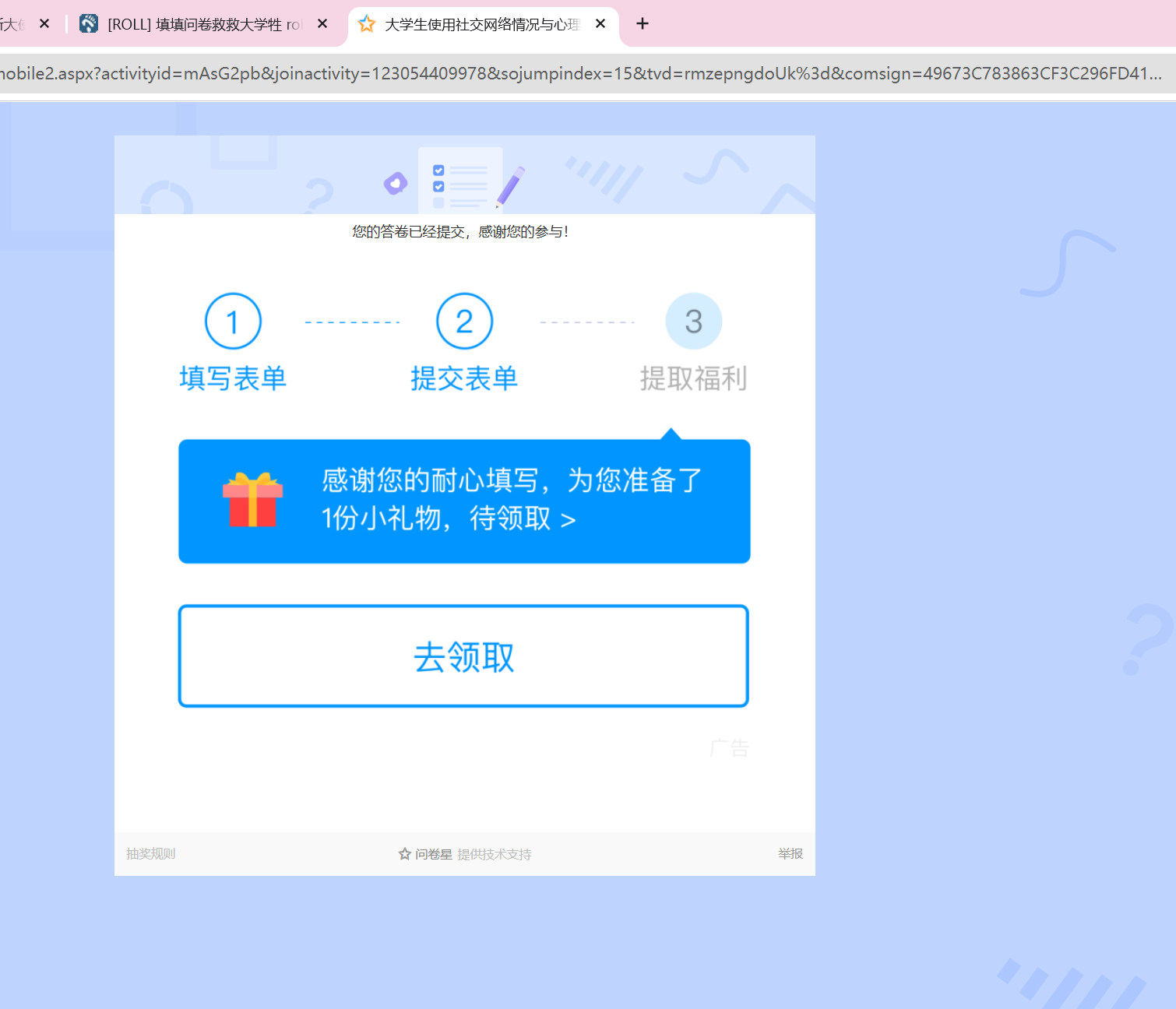The height and width of the screenshot is (1009, 1176).
Task: Close the leftmost partially visible tab
Action: point(44,24)
